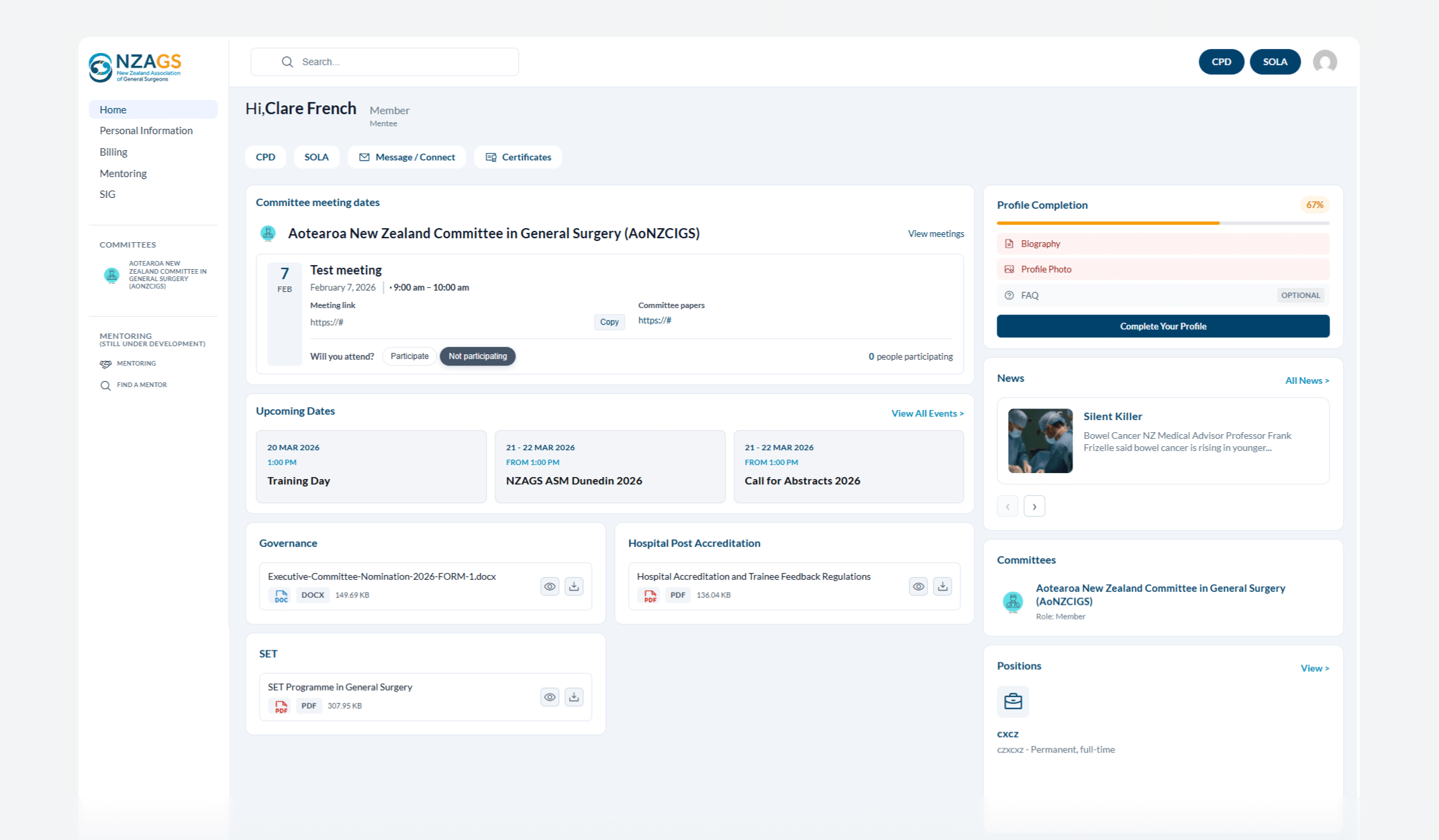Click Executive-Committee-Nomination-2026-FORM-1.docx file name
The width and height of the screenshot is (1439, 840).
click(x=382, y=576)
